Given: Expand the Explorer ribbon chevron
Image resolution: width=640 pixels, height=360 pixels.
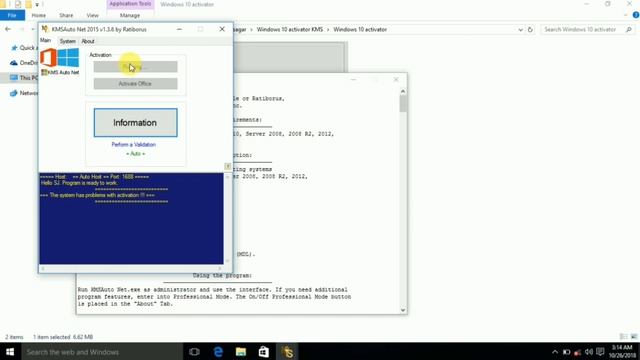Looking at the screenshot, I should (x=626, y=15).
